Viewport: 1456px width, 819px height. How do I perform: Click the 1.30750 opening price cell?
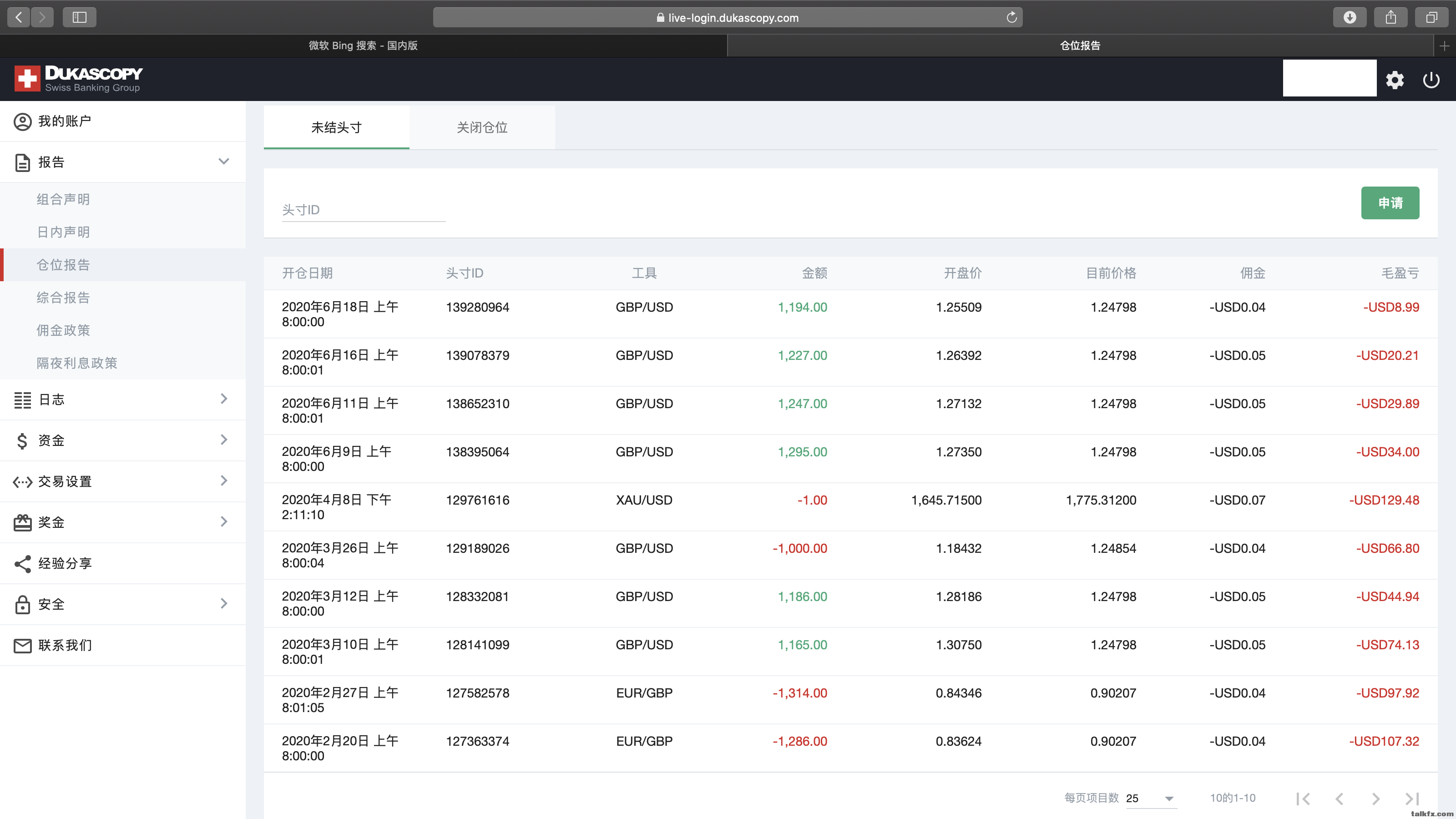click(959, 645)
